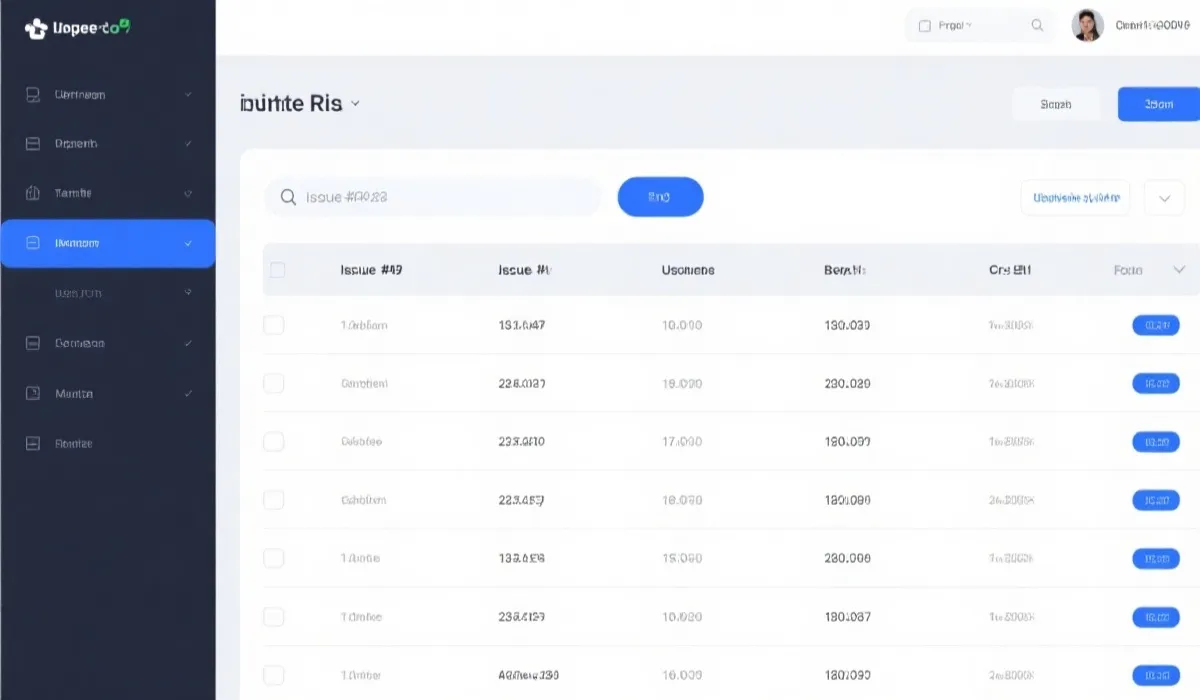Expand the chevron dropdown button beside outlined filter button

tap(1164, 198)
